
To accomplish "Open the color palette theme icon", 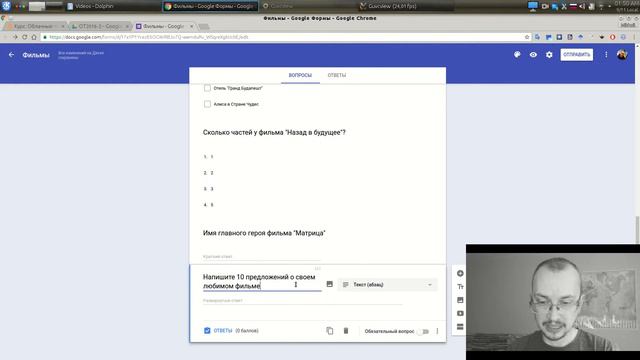I will pyautogui.click(x=517, y=55).
